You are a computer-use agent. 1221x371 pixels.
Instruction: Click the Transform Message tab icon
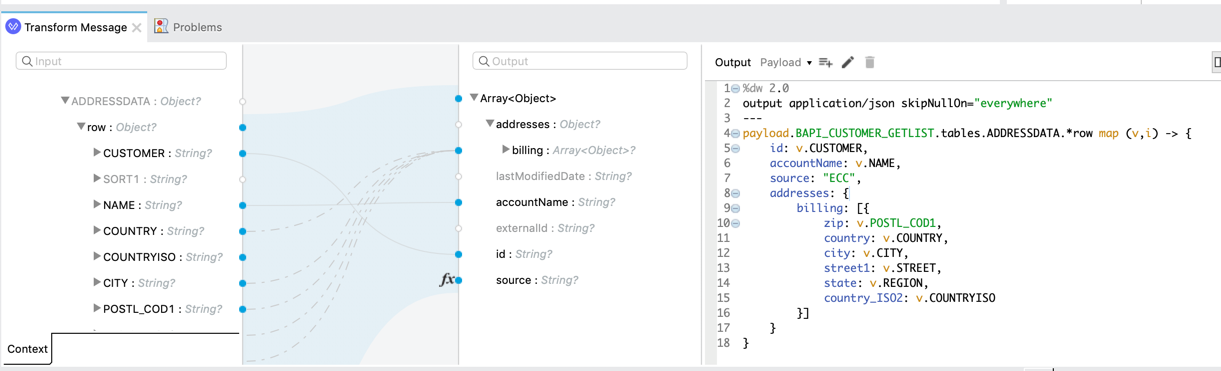point(13,27)
